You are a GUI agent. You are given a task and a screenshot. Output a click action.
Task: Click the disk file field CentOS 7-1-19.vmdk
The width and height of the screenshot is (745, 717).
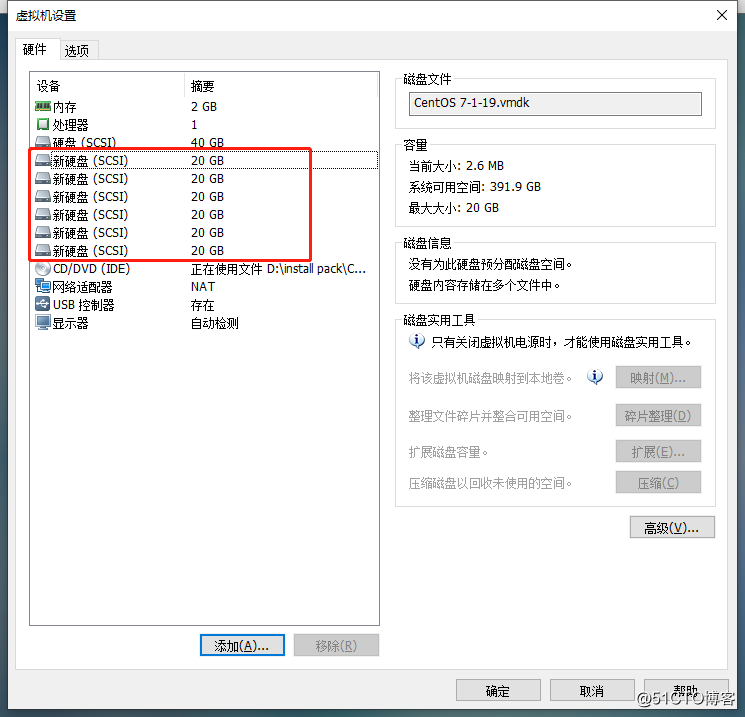point(555,104)
